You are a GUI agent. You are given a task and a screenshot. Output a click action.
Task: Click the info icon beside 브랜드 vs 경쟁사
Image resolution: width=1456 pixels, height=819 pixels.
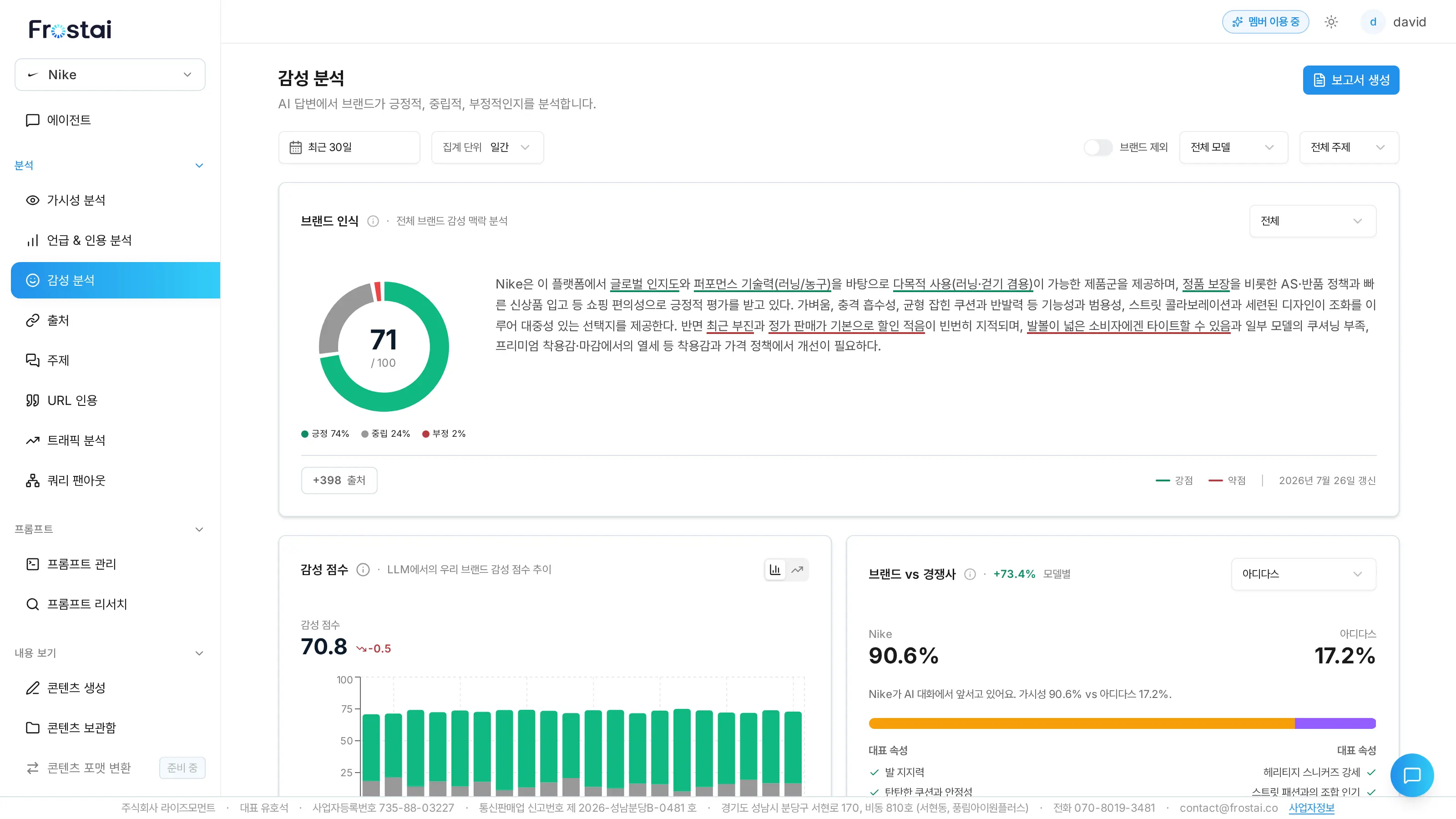click(x=970, y=574)
